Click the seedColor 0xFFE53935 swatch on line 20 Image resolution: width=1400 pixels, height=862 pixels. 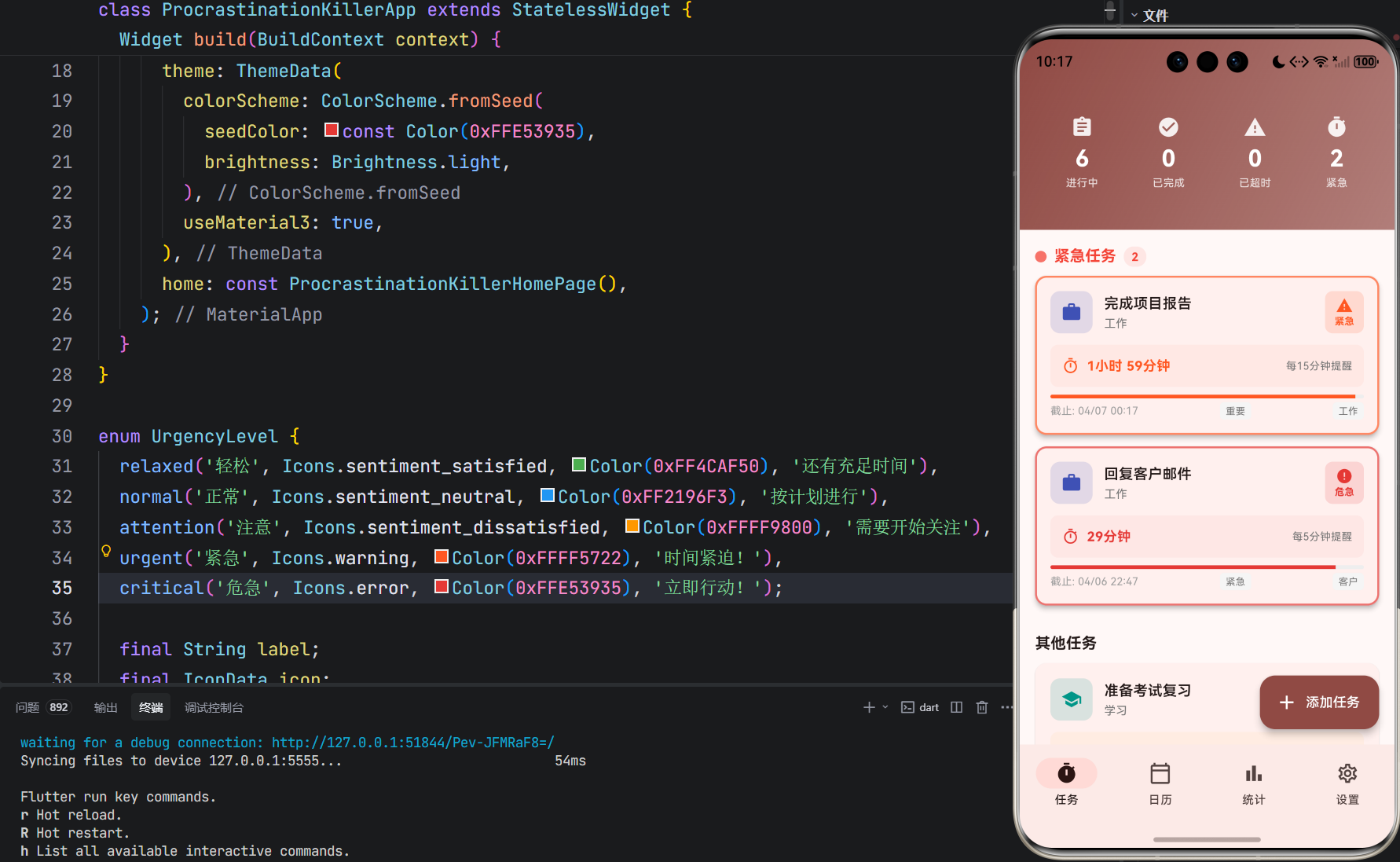(x=332, y=130)
